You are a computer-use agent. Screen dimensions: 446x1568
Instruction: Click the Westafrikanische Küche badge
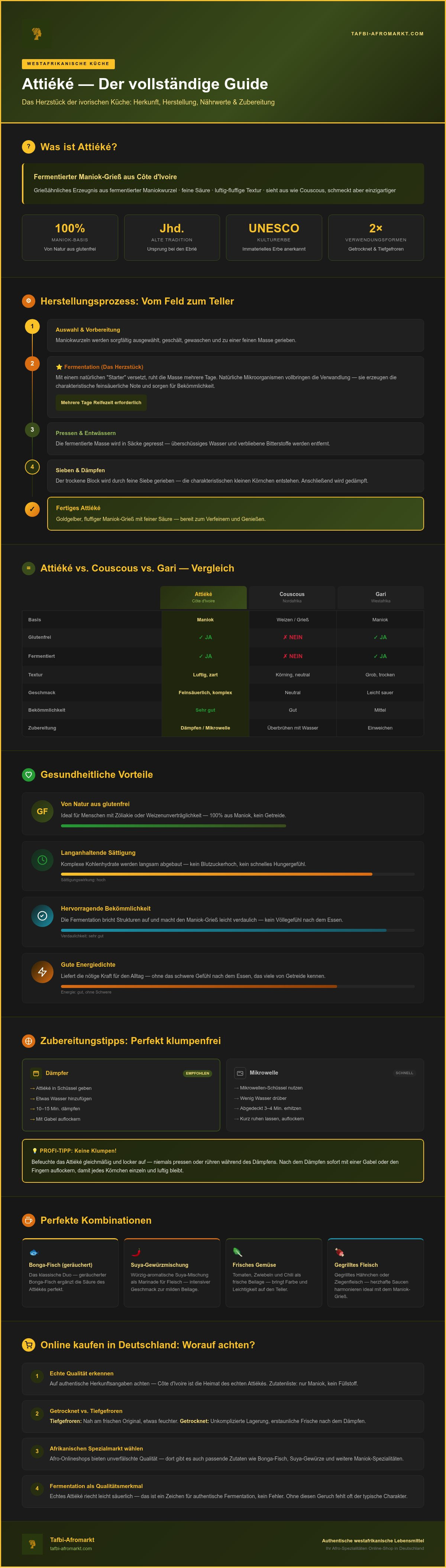point(68,64)
